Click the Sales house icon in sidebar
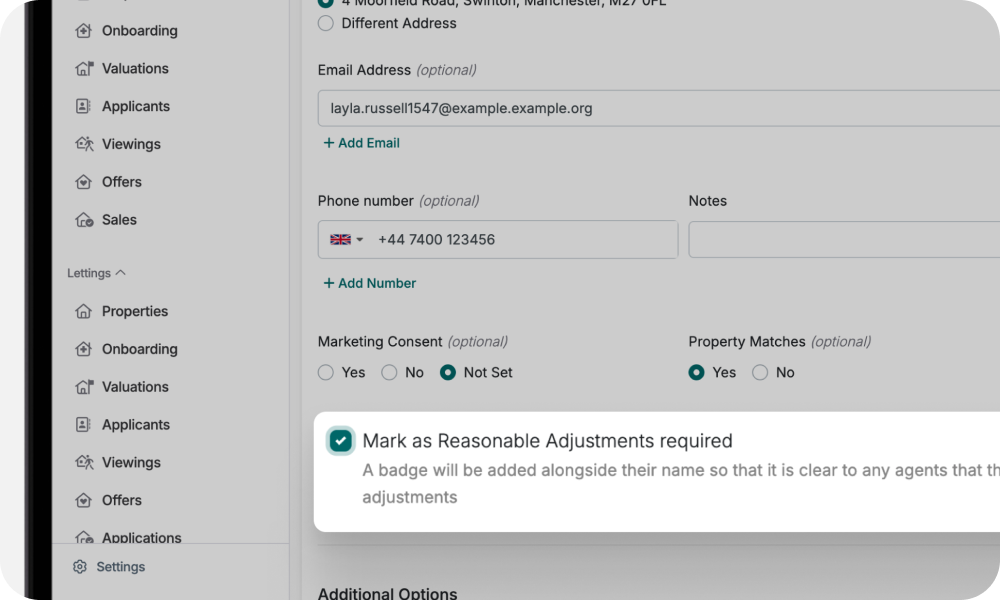 pyautogui.click(x=84, y=220)
